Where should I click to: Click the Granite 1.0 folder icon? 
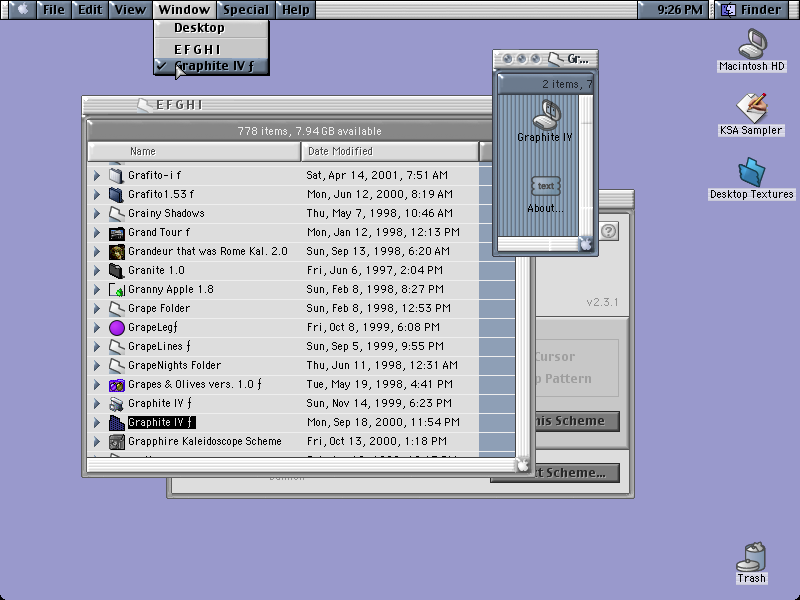click(116, 270)
